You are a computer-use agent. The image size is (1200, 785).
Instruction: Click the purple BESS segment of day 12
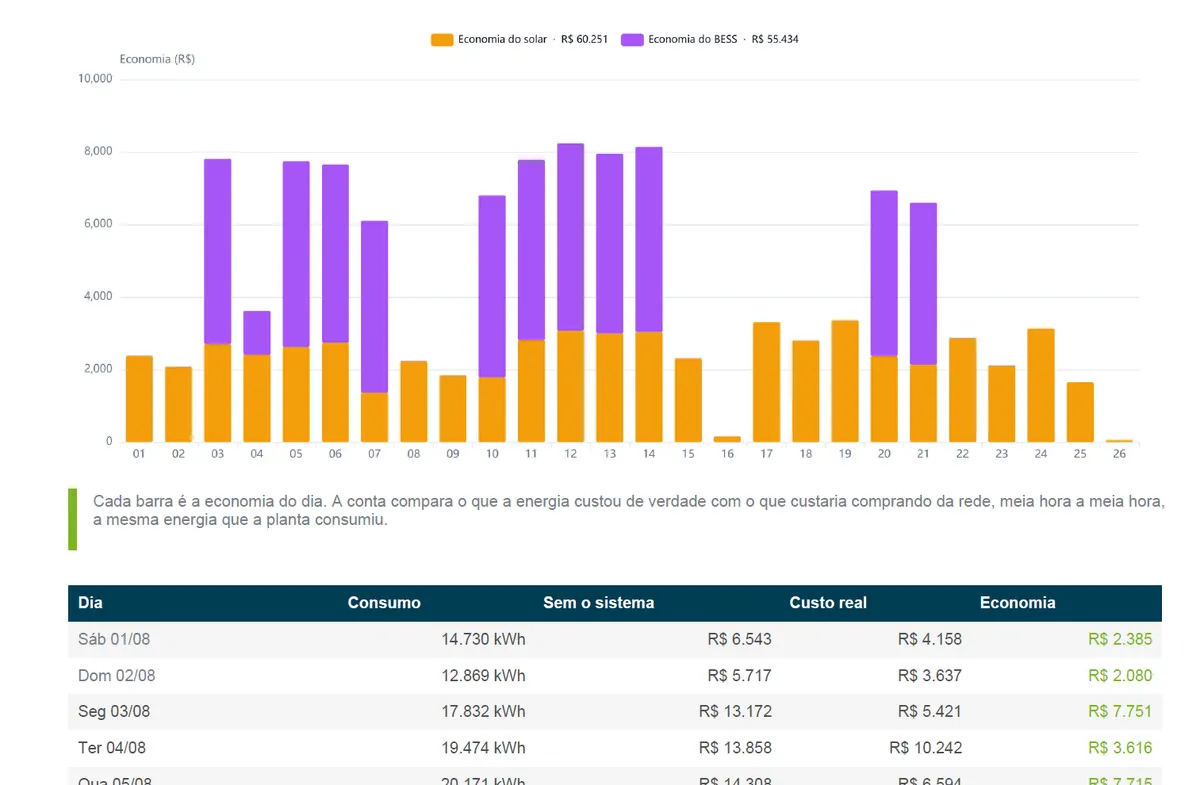[x=570, y=237]
